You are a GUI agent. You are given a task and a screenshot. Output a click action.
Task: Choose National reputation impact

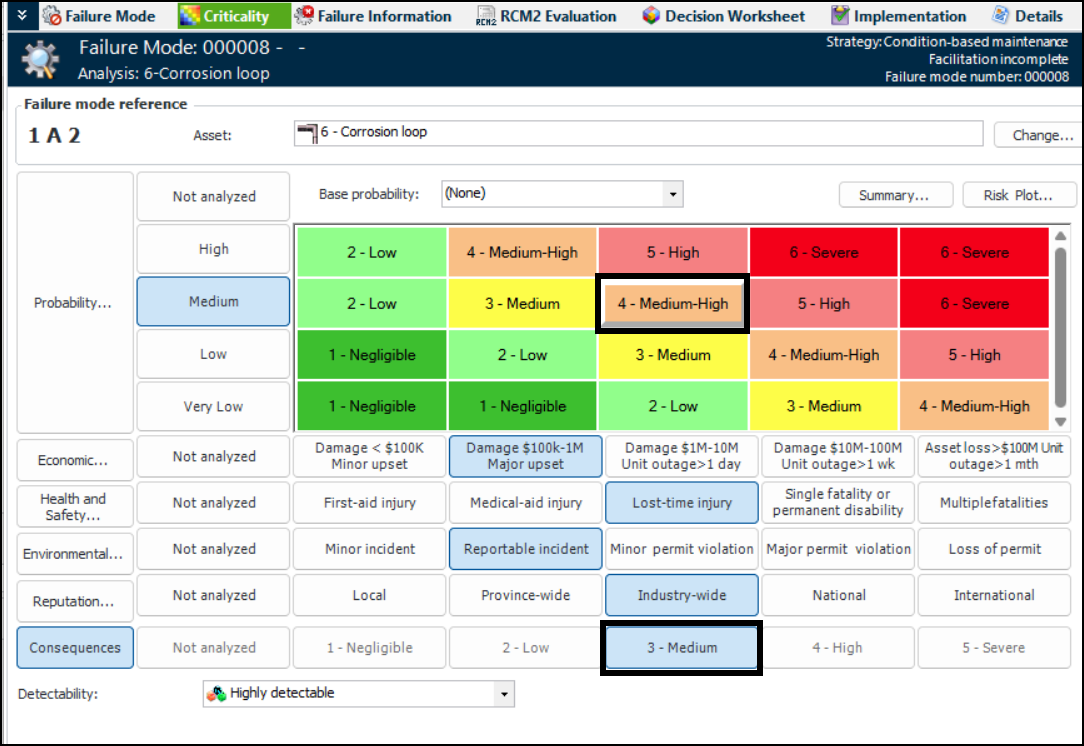point(838,595)
